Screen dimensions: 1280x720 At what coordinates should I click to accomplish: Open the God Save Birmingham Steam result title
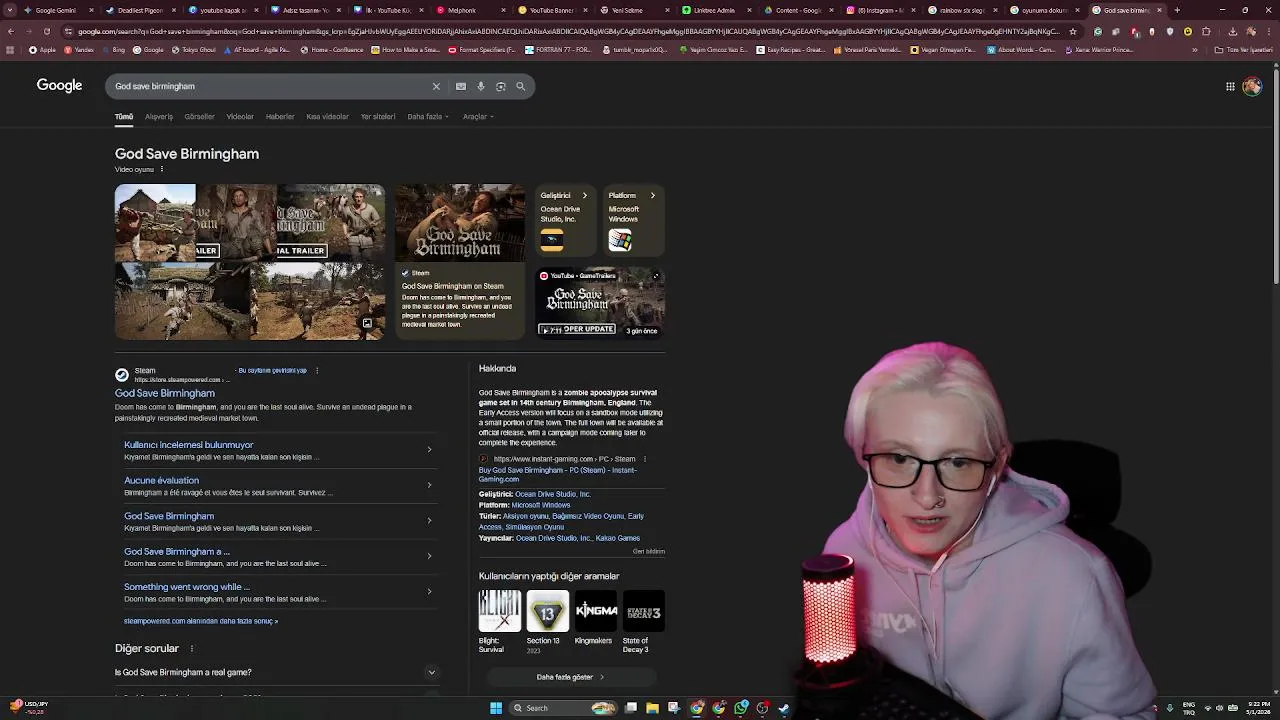pyautogui.click(x=165, y=393)
